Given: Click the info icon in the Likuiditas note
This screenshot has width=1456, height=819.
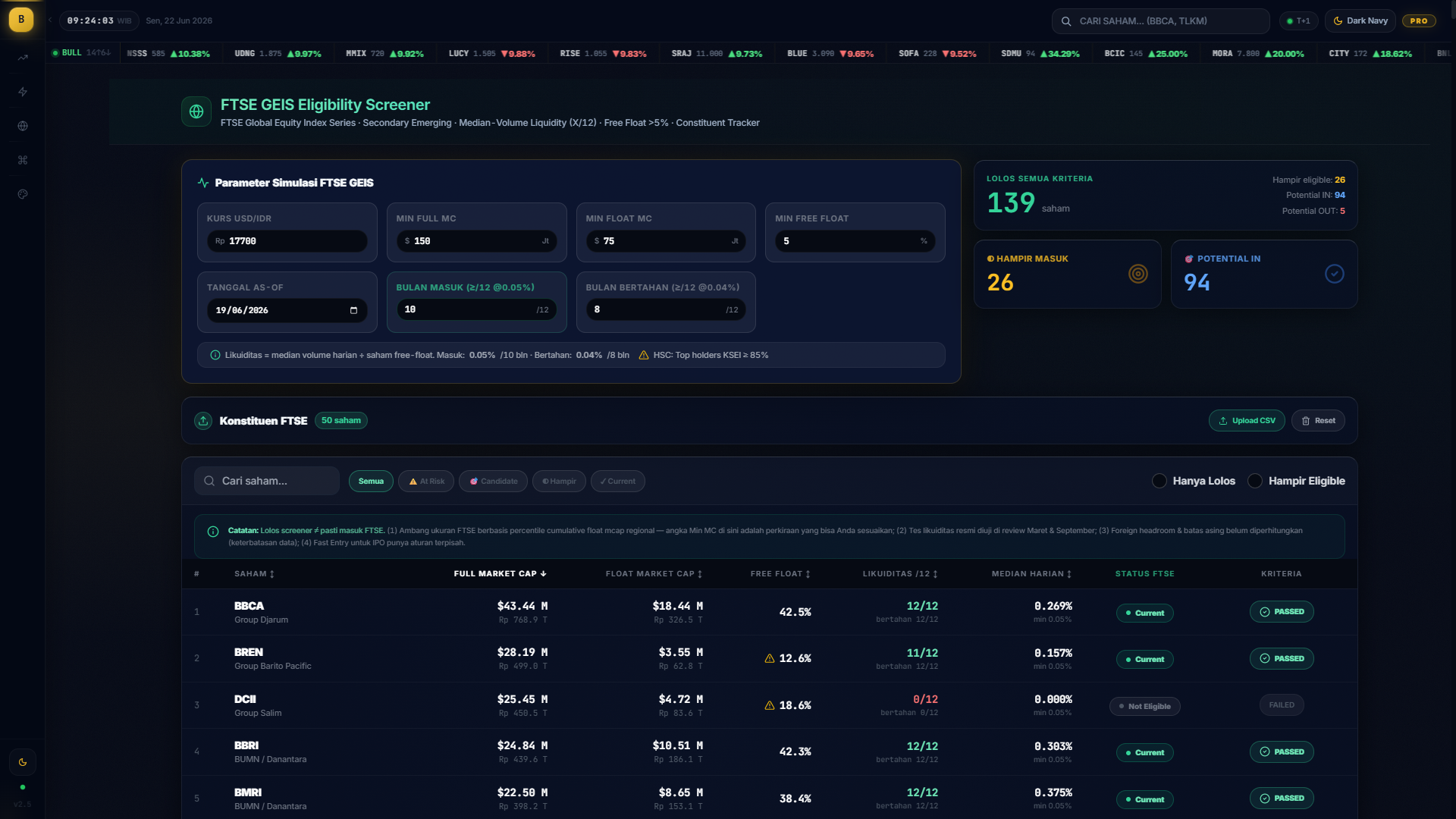Looking at the screenshot, I should pyautogui.click(x=215, y=355).
